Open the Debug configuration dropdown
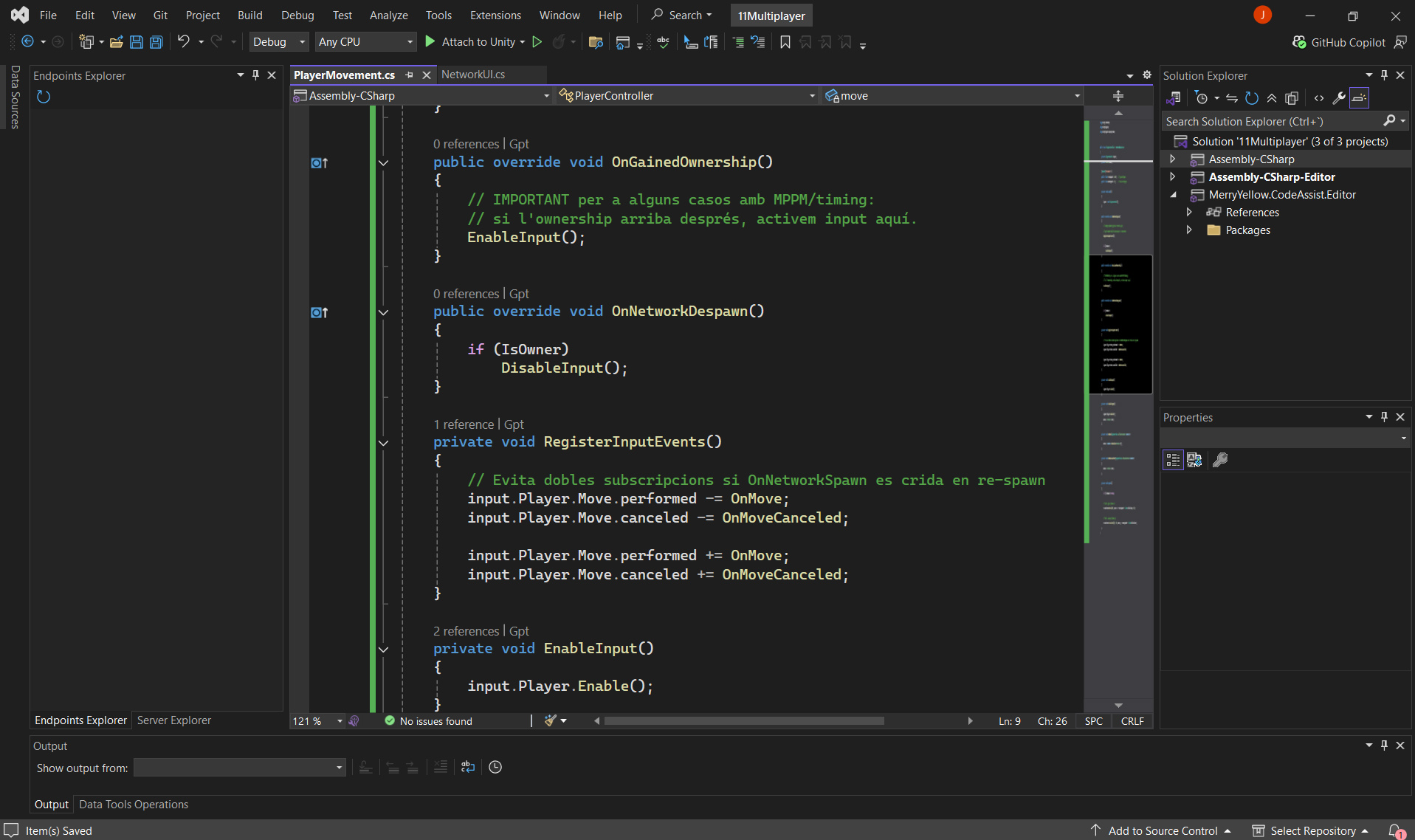The width and height of the screenshot is (1415, 840). coord(278,42)
